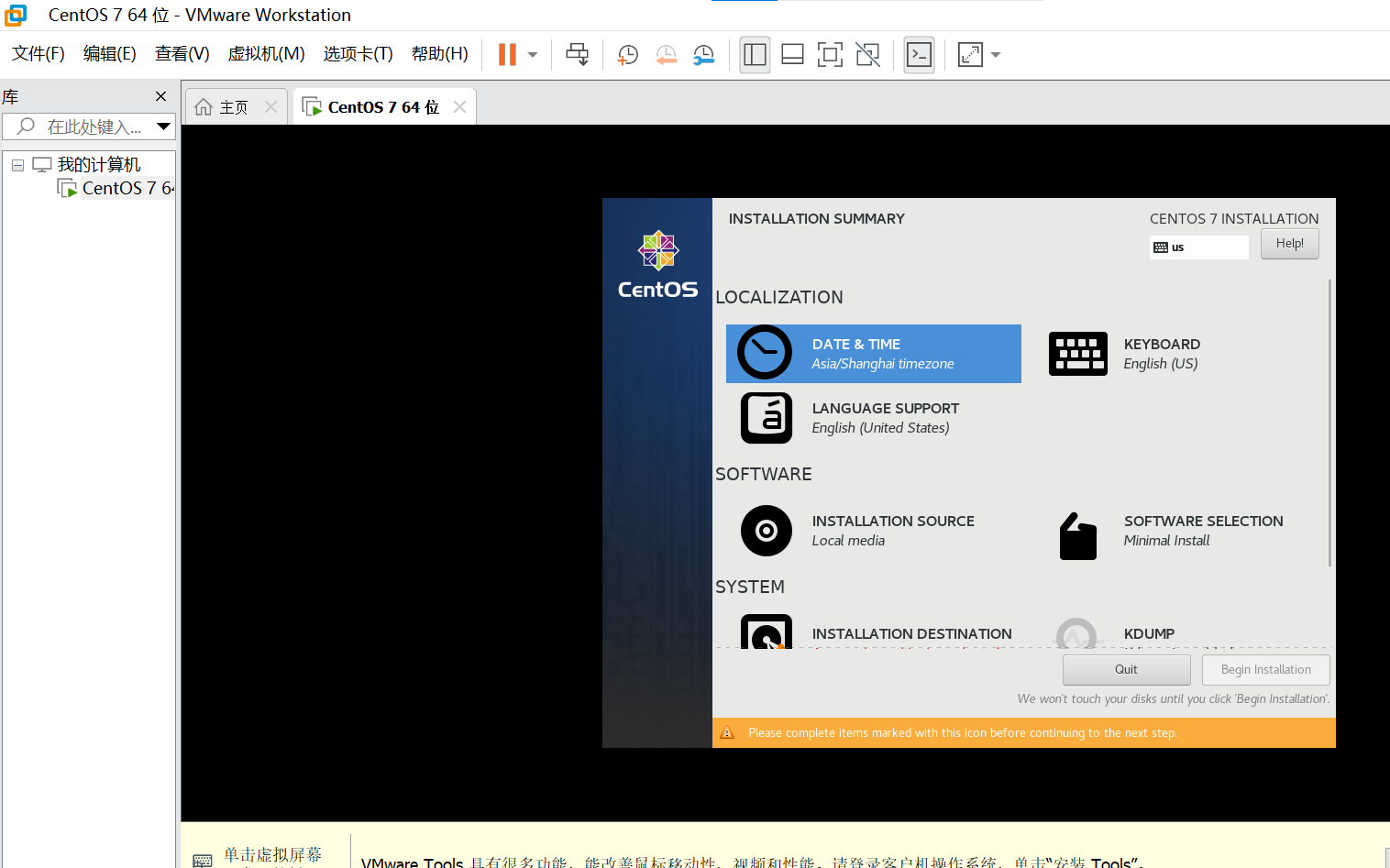Open the 查看(V) menu
Image resolution: width=1390 pixels, height=868 pixels.
click(x=182, y=54)
